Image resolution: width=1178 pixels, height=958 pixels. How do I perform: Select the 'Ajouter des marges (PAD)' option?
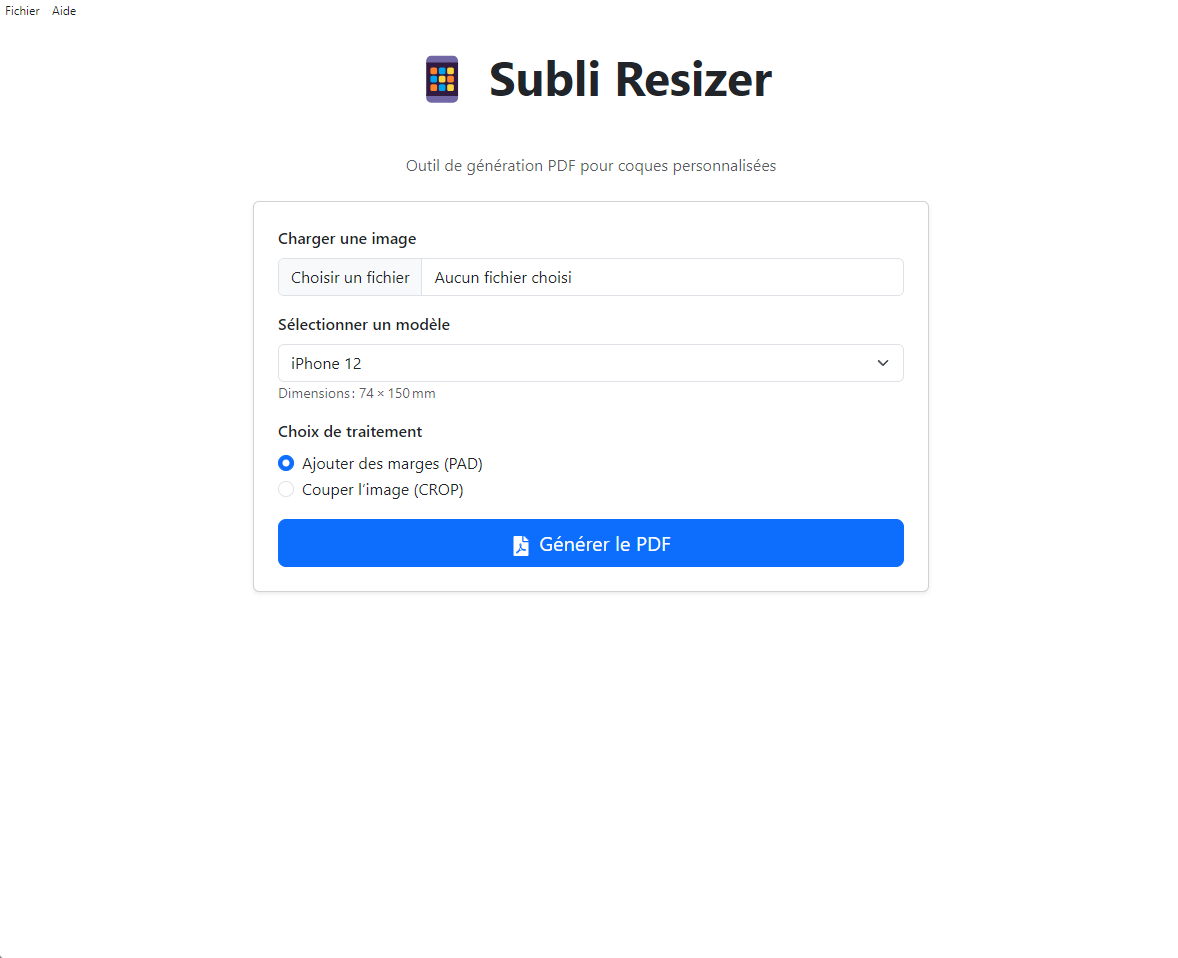pyautogui.click(x=286, y=463)
